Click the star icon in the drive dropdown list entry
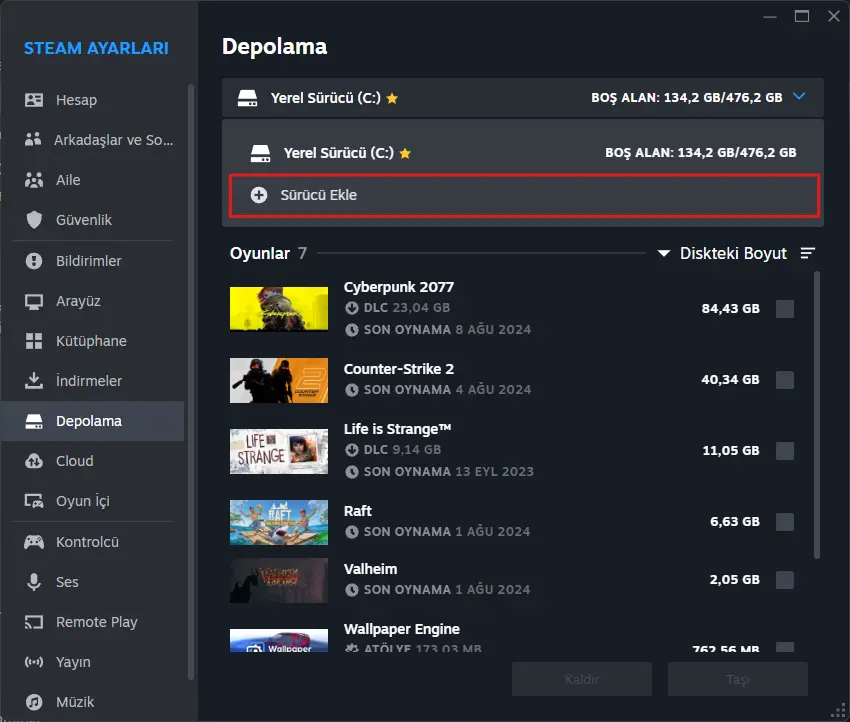Viewport: 850px width, 722px height. tap(405, 153)
